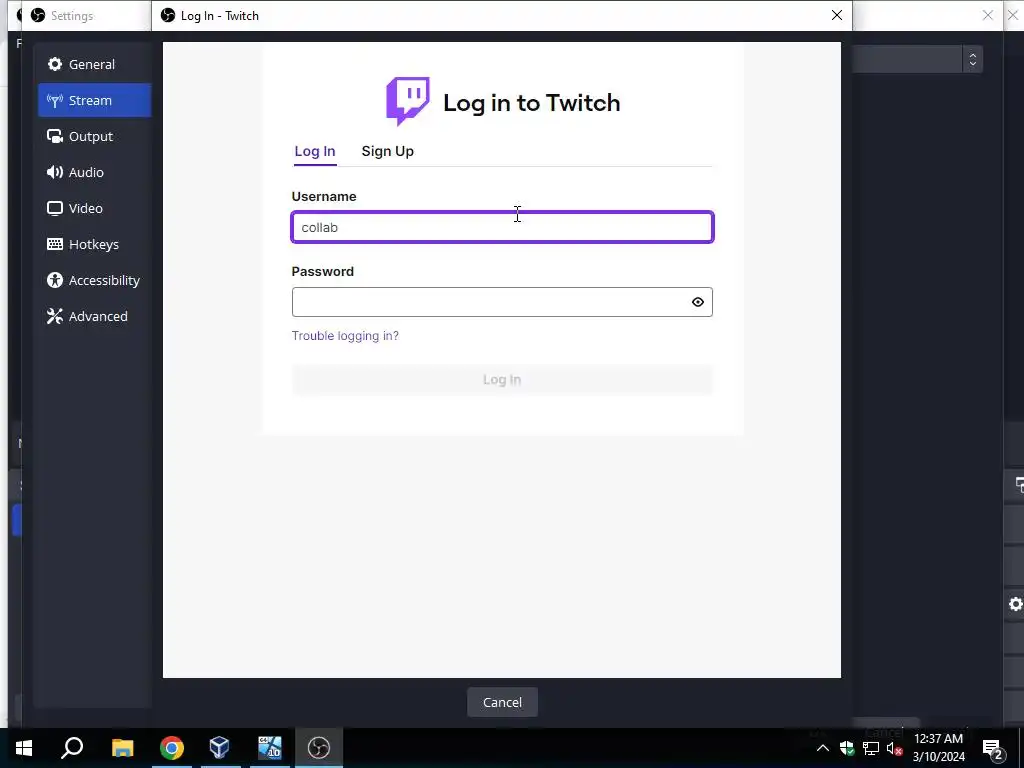Show hidden system tray icons
The height and width of the screenshot is (768, 1024).
coord(823,748)
